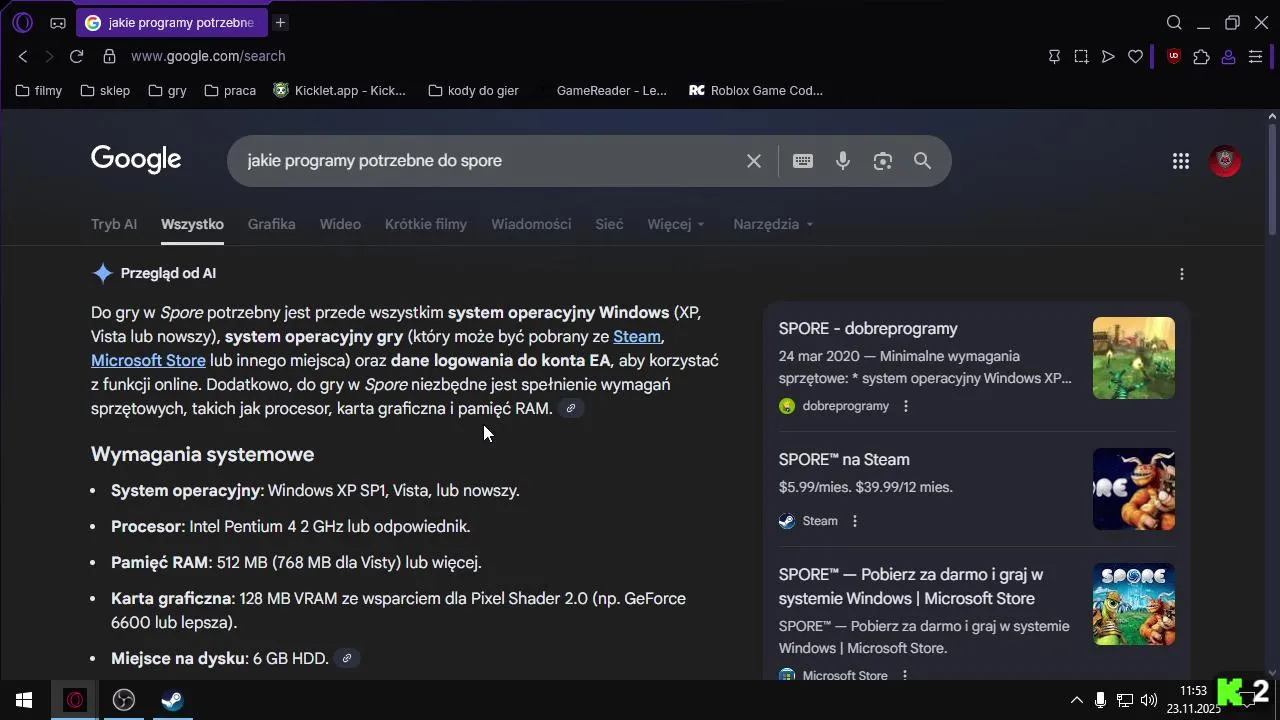Click the SPORE na Steam thumbnail image
The width and height of the screenshot is (1280, 720).
coord(1133,489)
